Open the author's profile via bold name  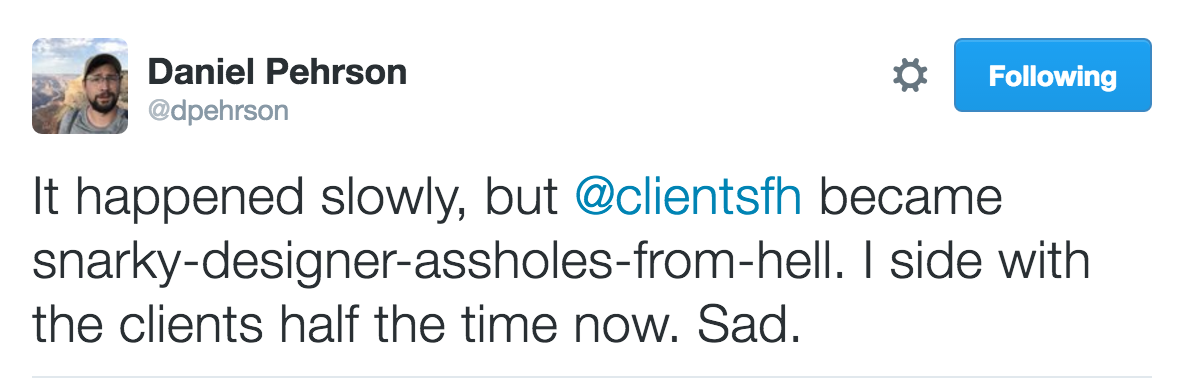click(x=277, y=72)
